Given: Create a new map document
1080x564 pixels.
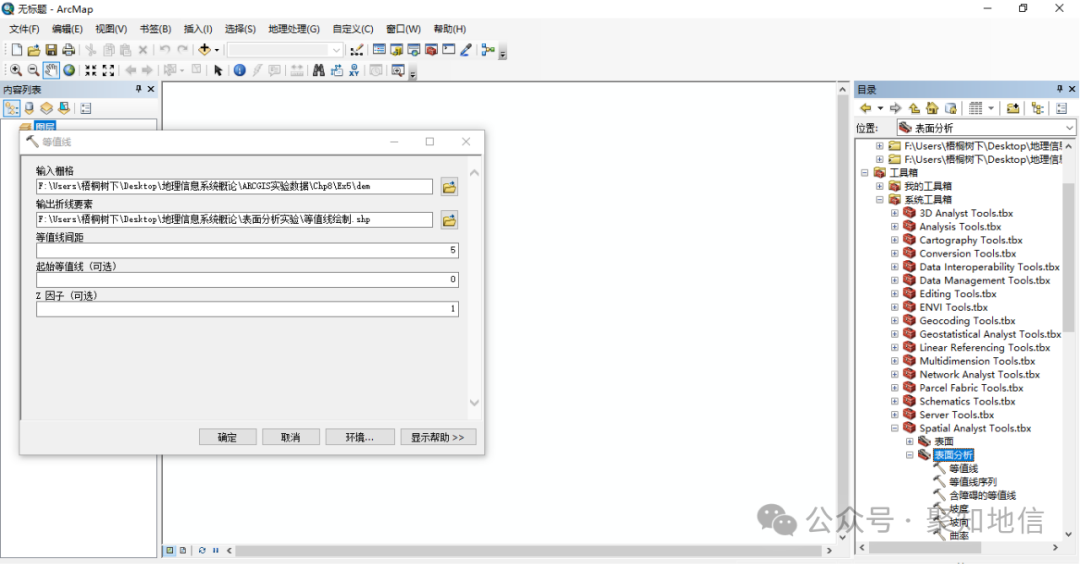Looking at the screenshot, I should pyautogui.click(x=17, y=50).
